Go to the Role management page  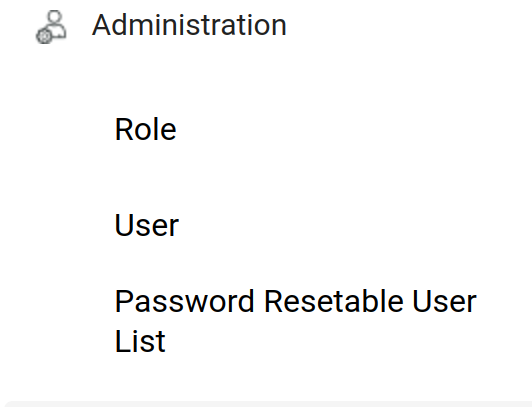(x=146, y=129)
